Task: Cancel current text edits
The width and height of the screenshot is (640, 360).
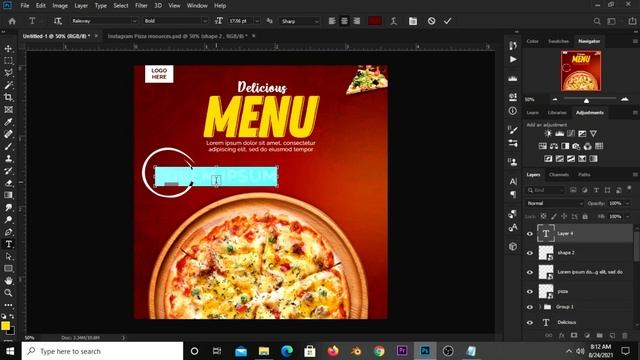Action: tap(431, 21)
